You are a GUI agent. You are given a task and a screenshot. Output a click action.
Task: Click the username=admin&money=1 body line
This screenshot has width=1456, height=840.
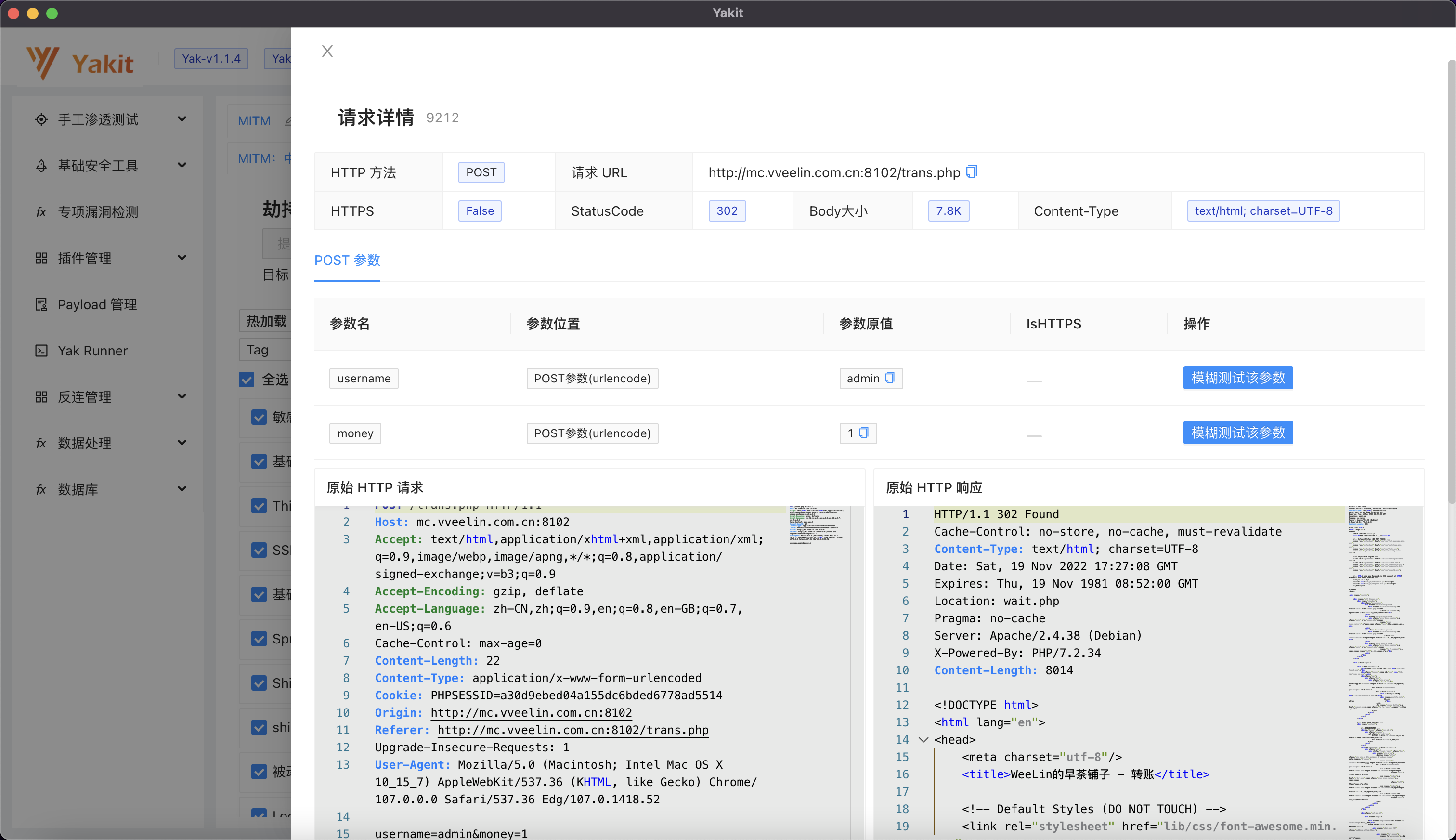(x=451, y=834)
